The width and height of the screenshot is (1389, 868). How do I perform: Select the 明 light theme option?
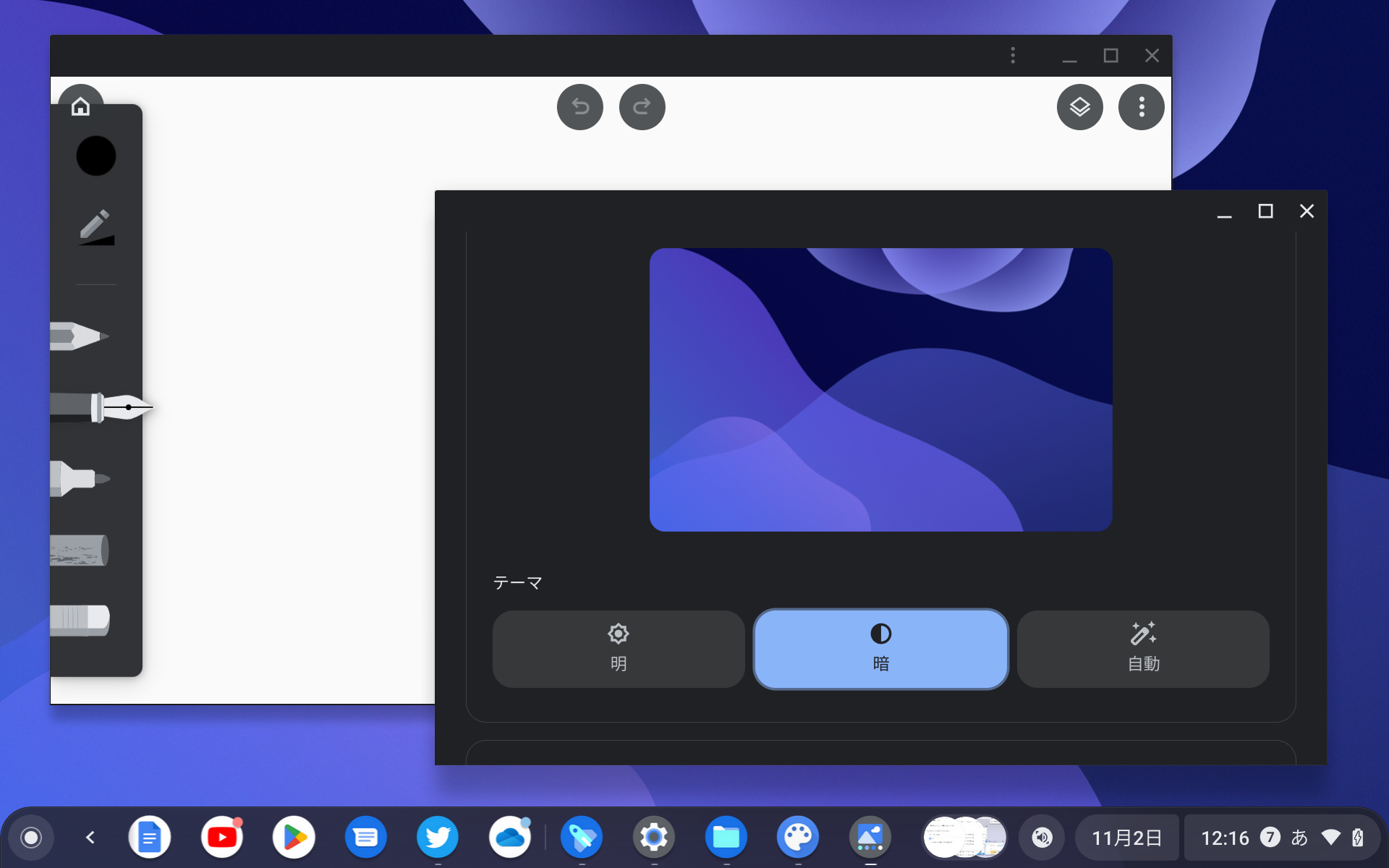point(618,649)
